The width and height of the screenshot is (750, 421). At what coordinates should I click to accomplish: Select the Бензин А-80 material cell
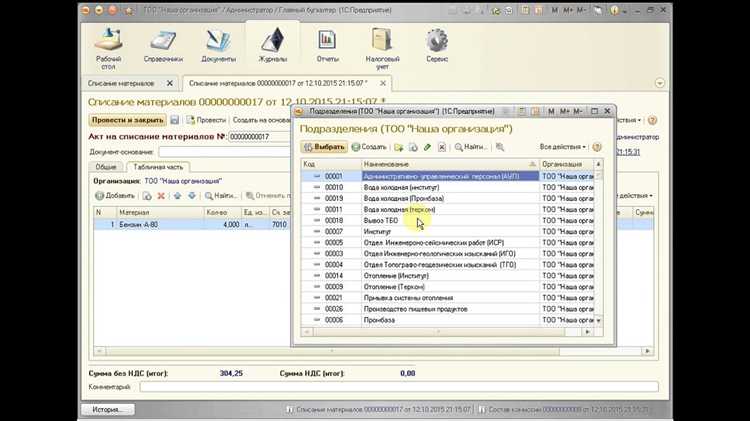160,224
